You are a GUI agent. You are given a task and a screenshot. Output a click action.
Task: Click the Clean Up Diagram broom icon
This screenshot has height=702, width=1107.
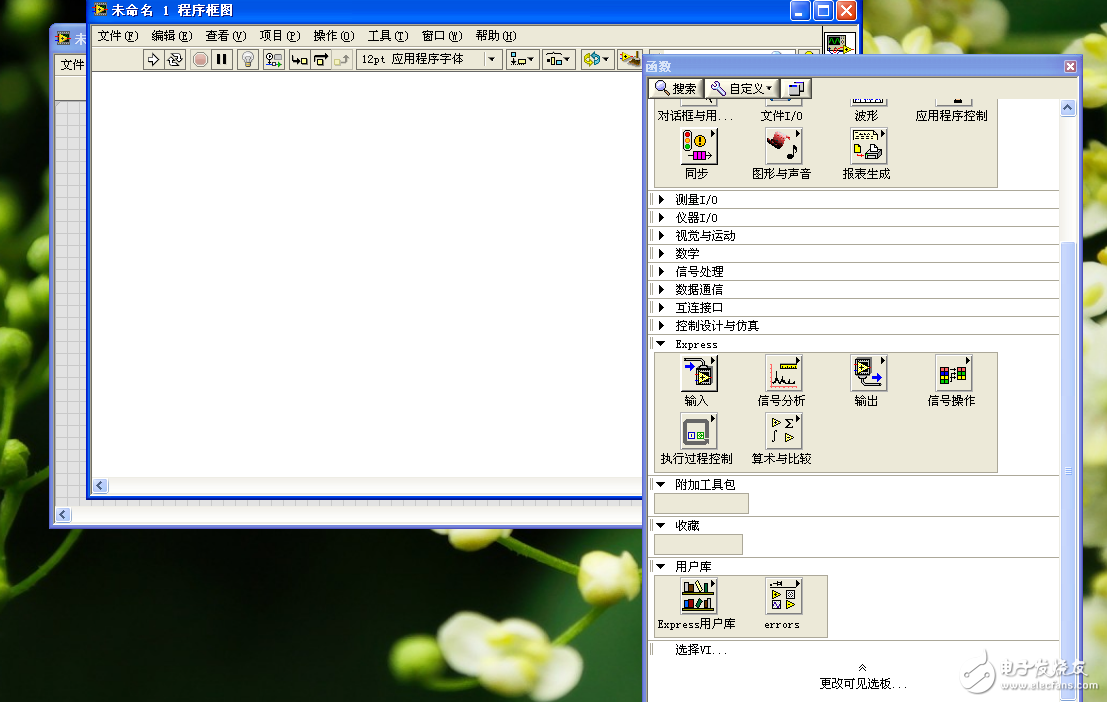[x=629, y=59]
